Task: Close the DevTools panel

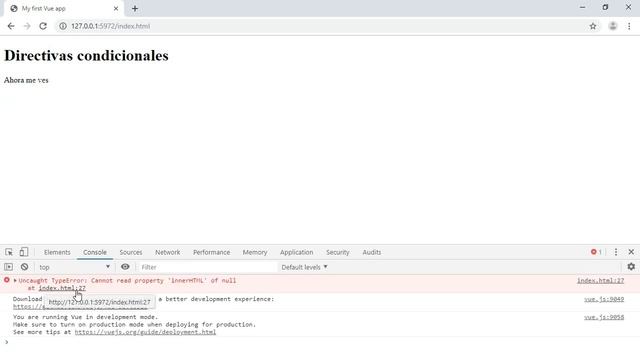Action: 631,252
